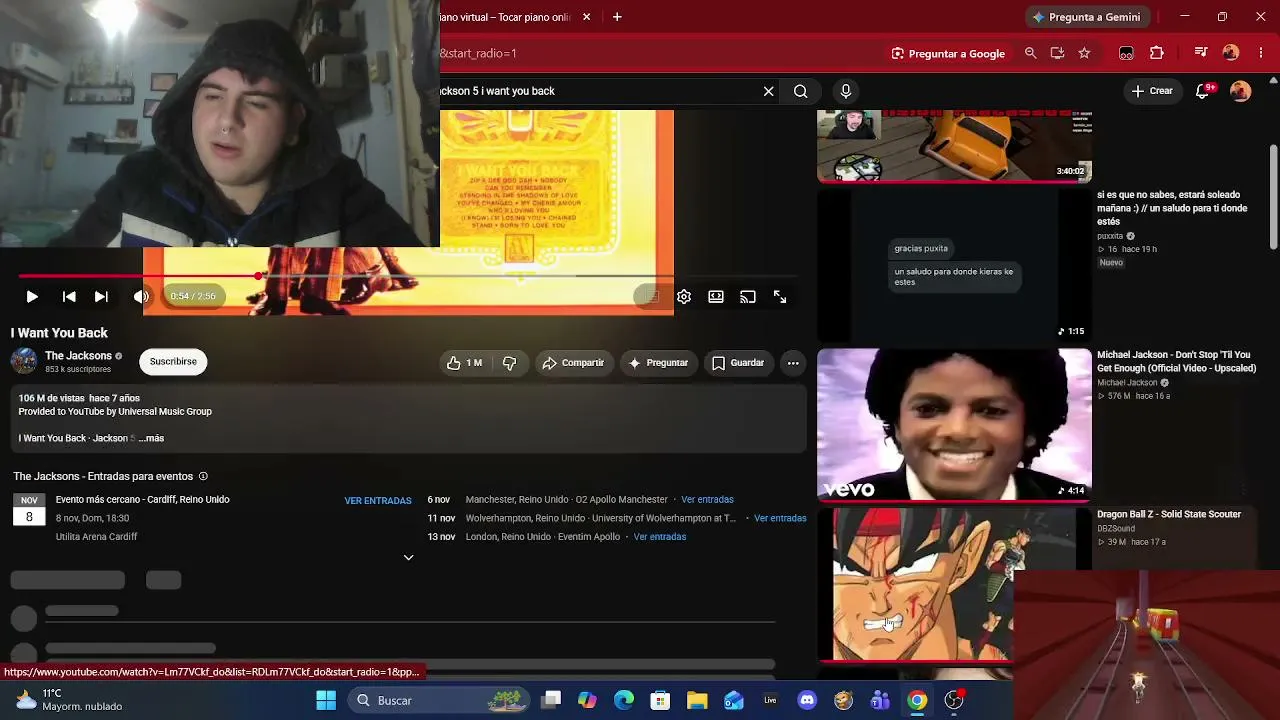Click the info icon beside Entradas para eventos
Screen dimensions: 1280x720
pos(203,477)
